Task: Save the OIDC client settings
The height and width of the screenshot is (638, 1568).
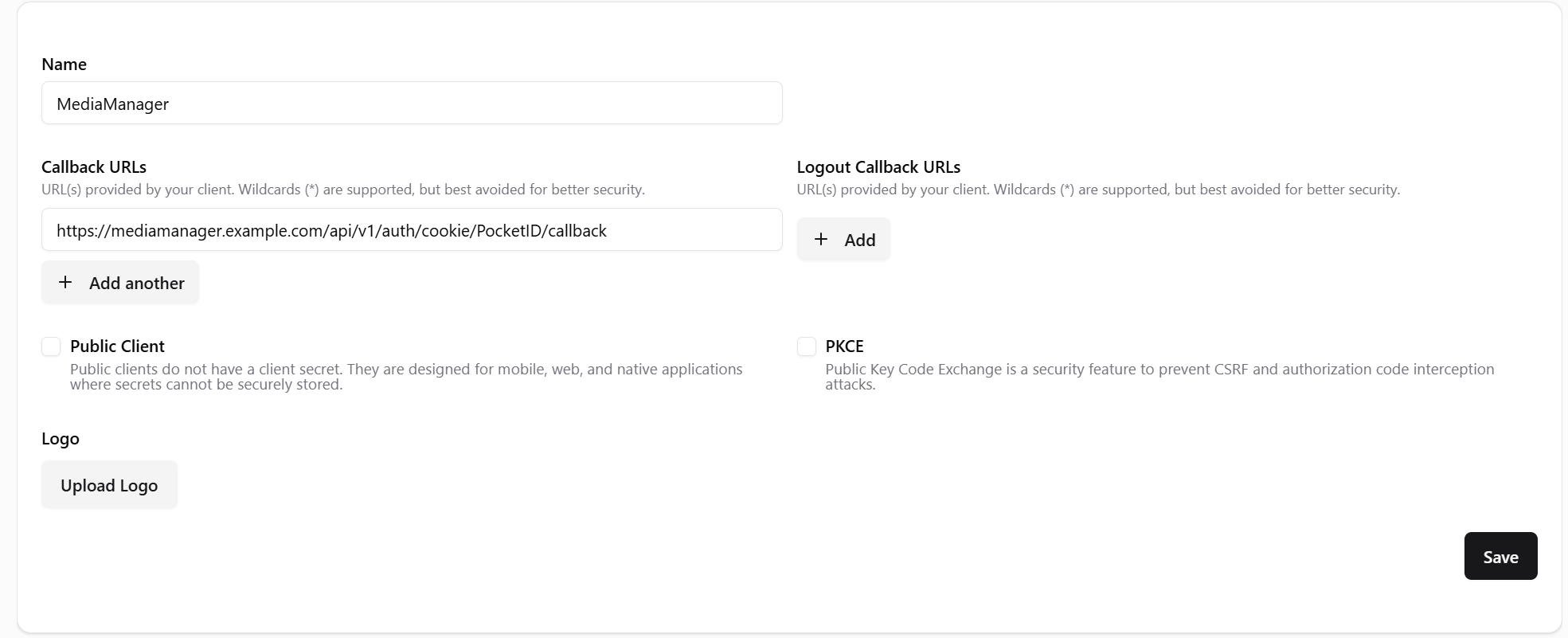Action: (1500, 557)
